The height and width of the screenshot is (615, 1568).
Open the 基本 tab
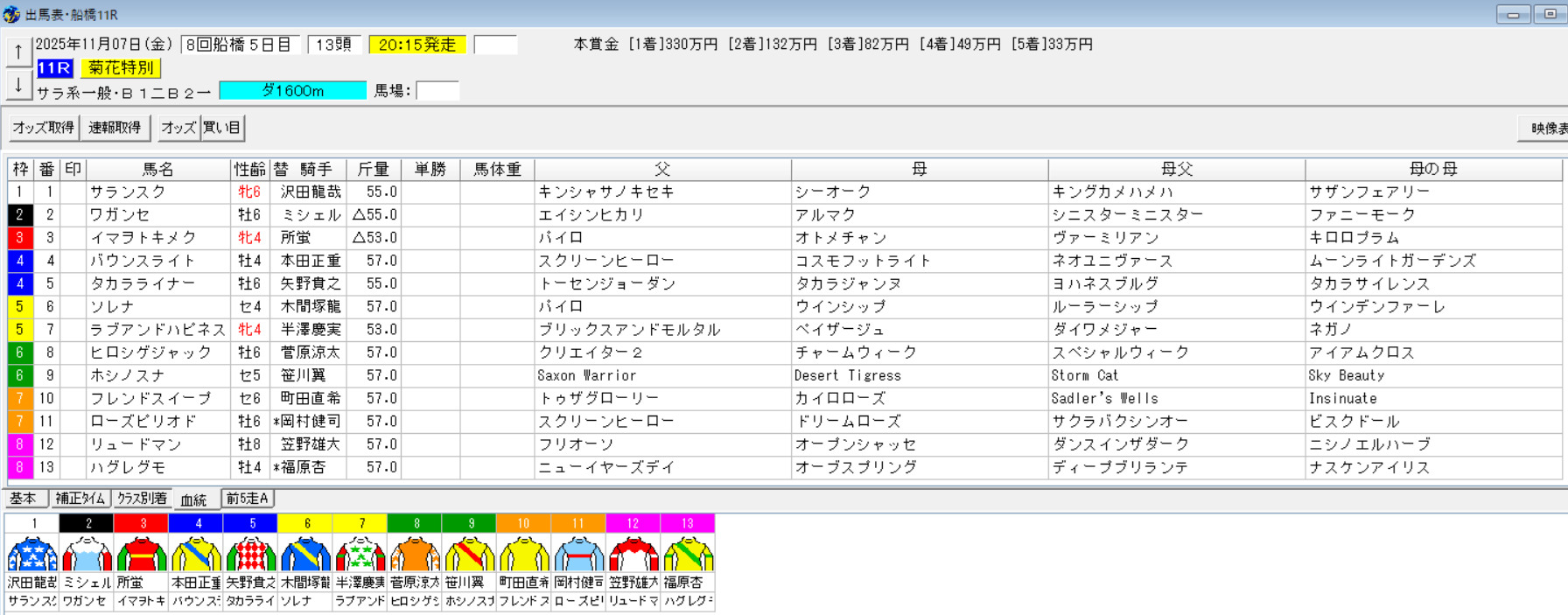tap(24, 499)
